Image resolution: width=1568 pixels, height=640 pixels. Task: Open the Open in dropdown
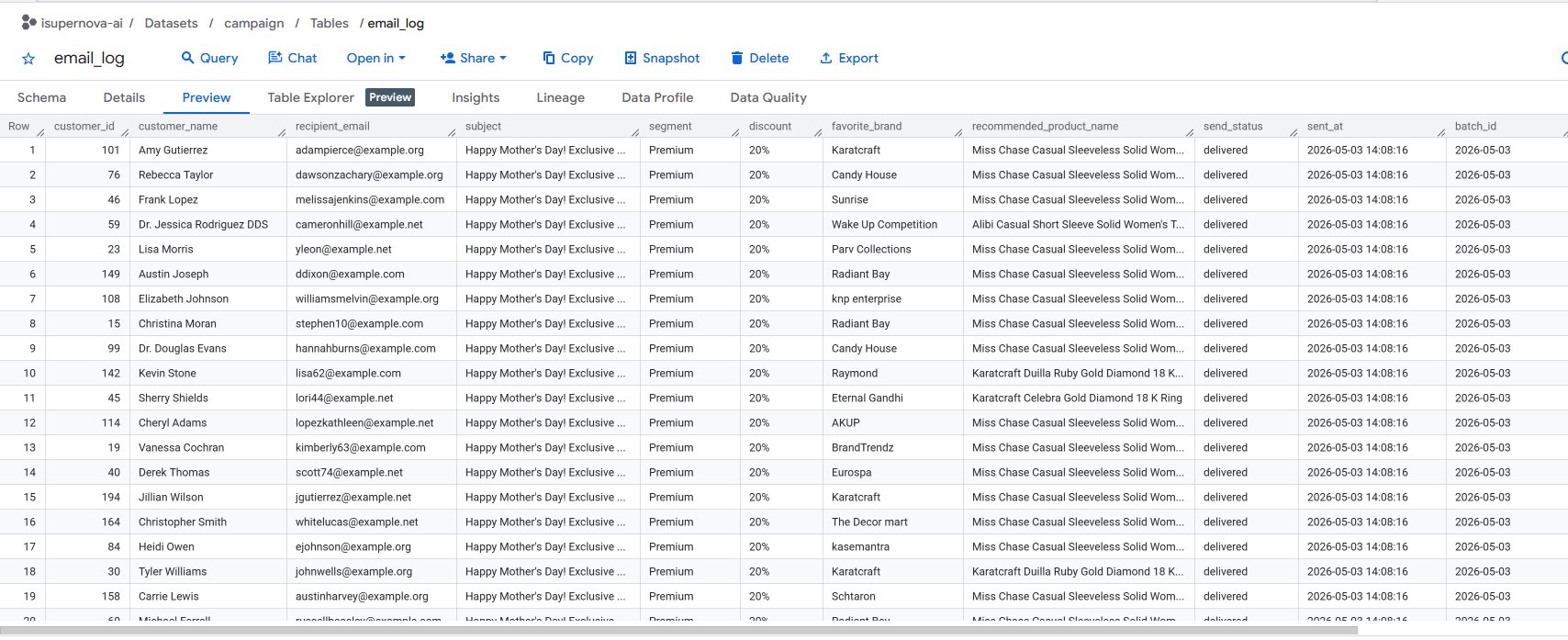pos(375,58)
